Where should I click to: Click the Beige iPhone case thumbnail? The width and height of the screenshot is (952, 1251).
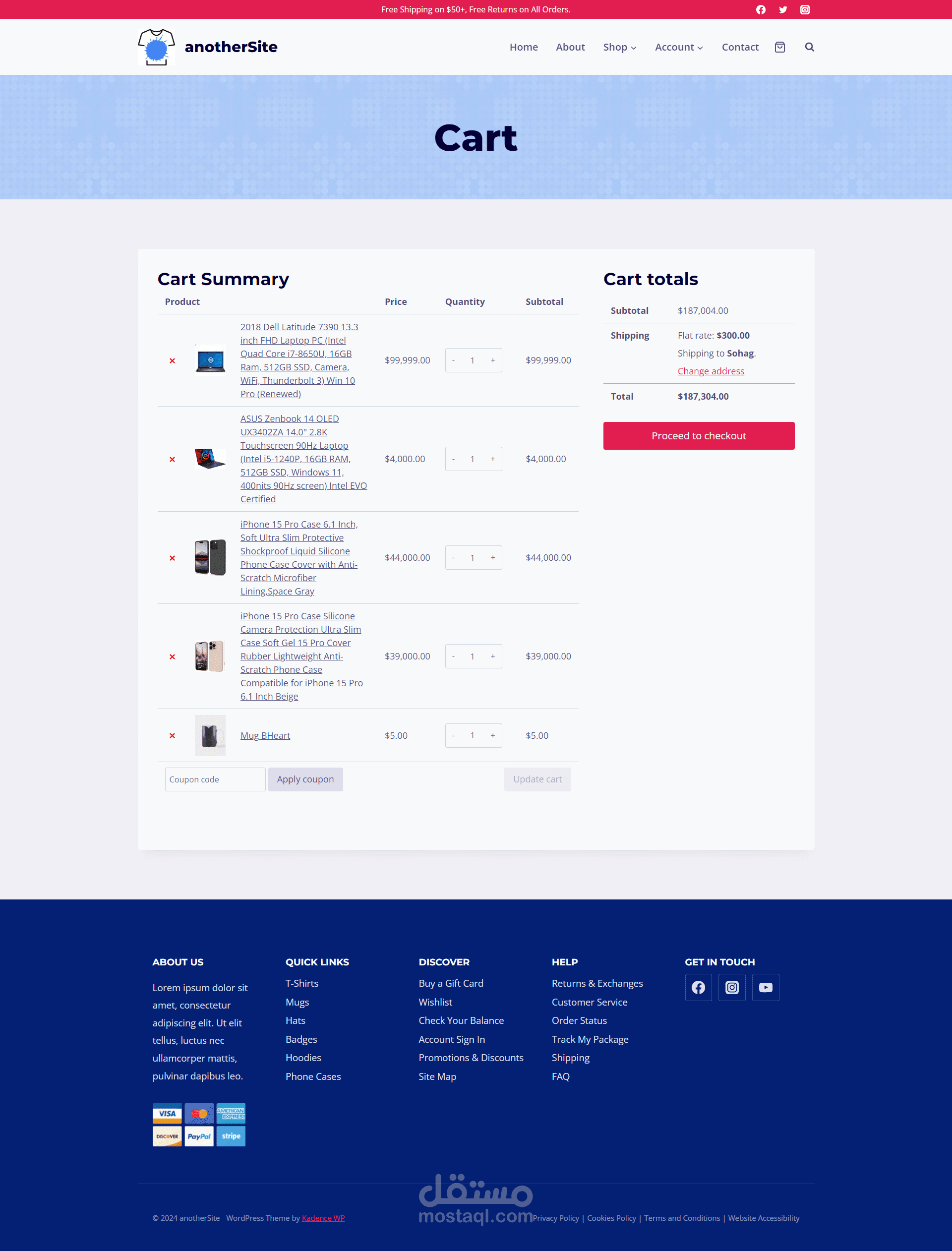pyautogui.click(x=210, y=656)
